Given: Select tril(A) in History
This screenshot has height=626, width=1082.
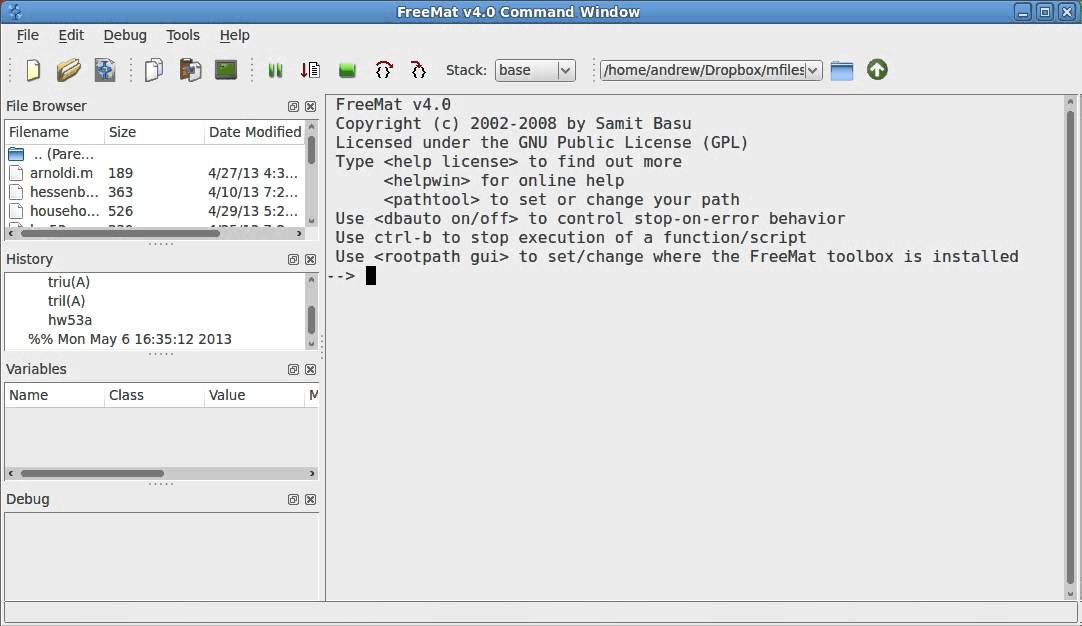Looking at the screenshot, I should [x=66, y=302].
